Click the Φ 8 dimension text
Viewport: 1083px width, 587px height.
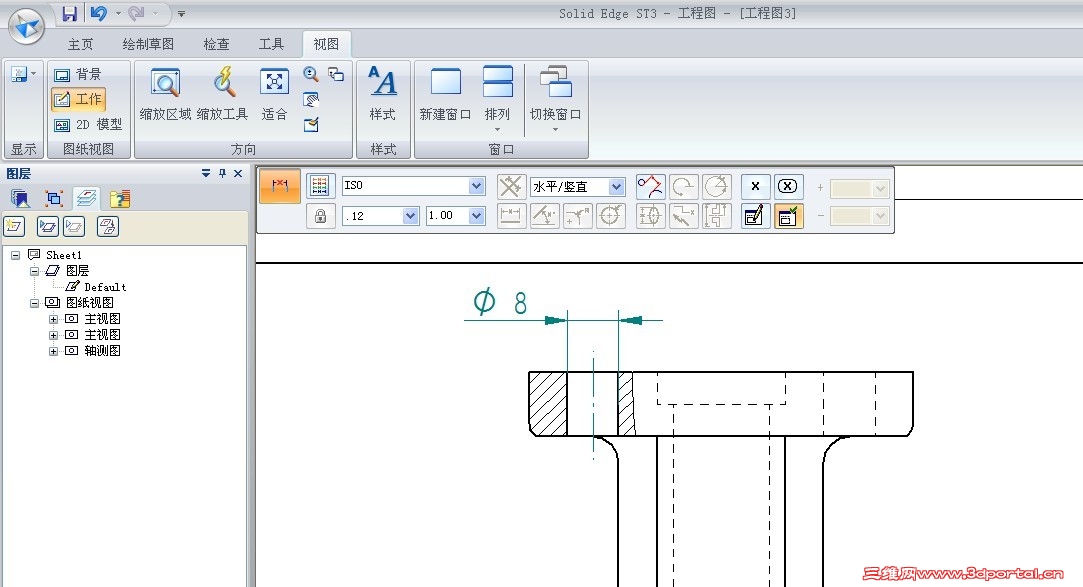[x=500, y=302]
